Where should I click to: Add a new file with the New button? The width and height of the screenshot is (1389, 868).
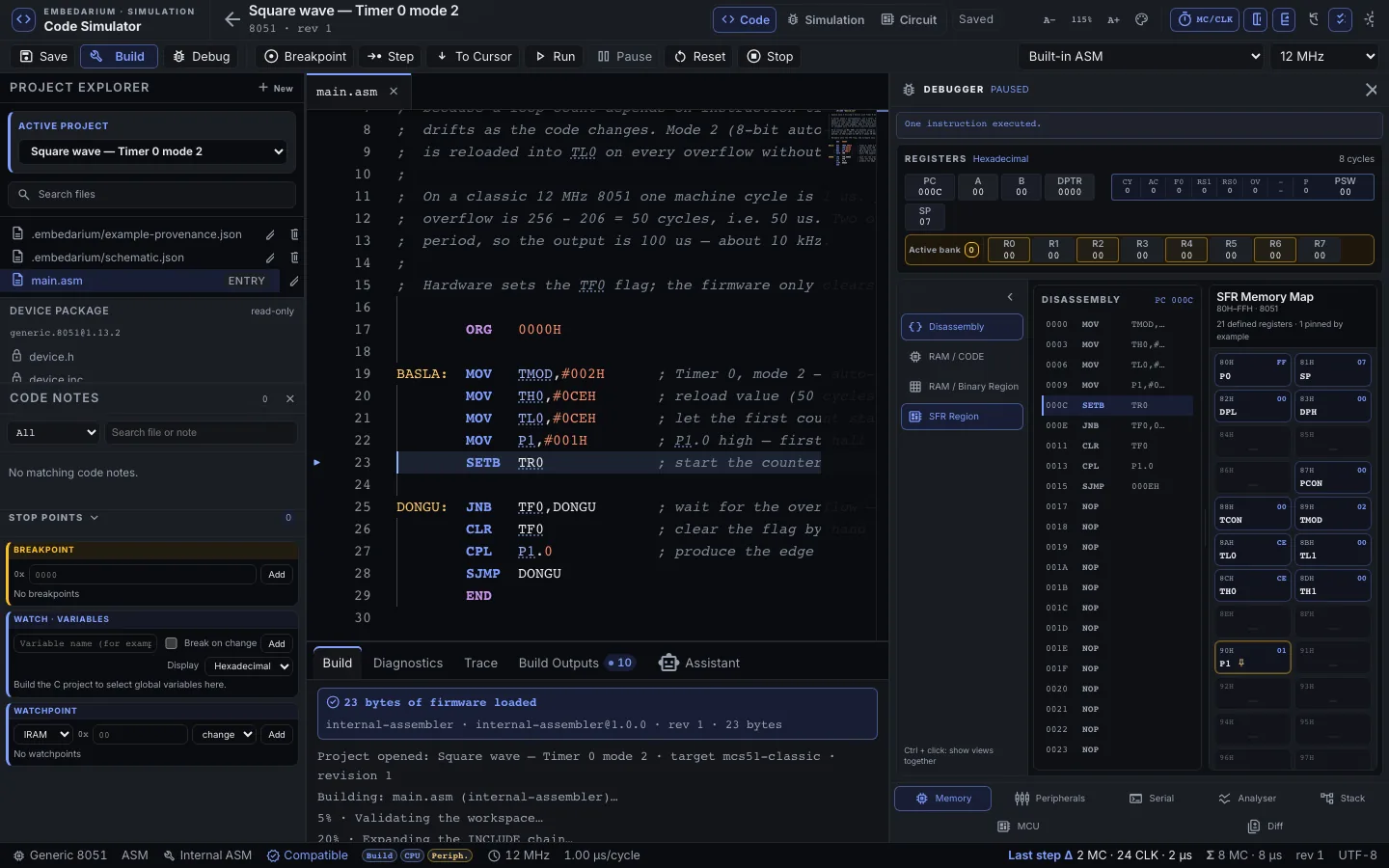pyautogui.click(x=276, y=88)
